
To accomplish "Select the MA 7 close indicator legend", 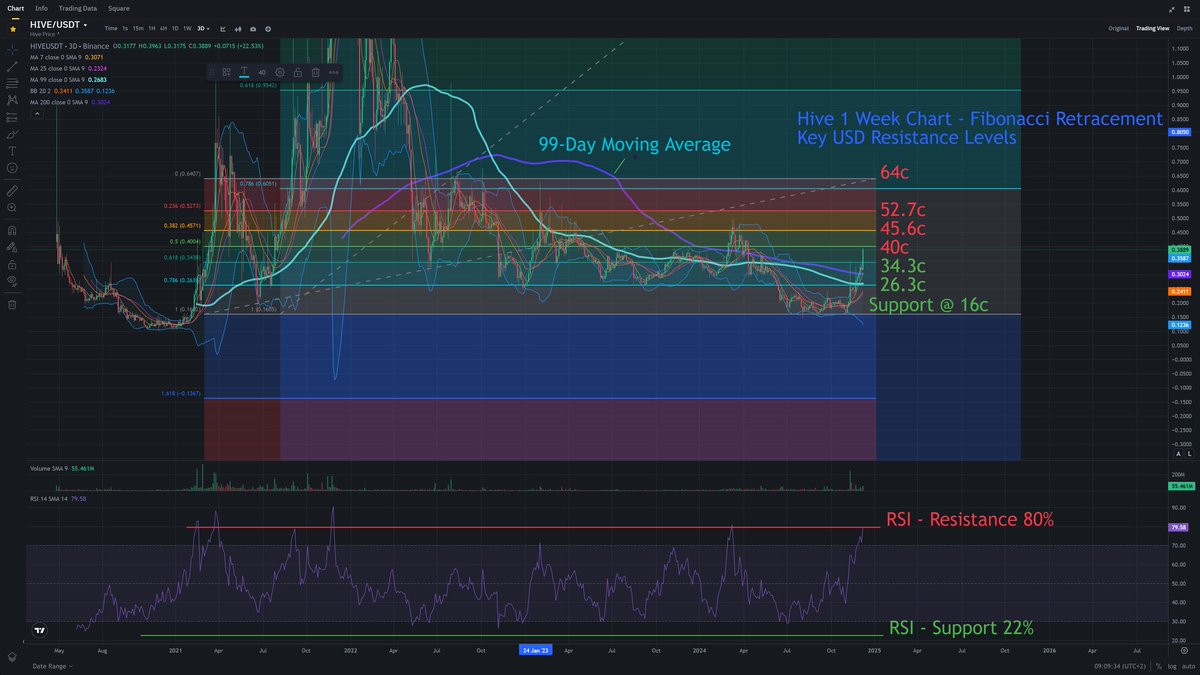I will click(x=66, y=57).
